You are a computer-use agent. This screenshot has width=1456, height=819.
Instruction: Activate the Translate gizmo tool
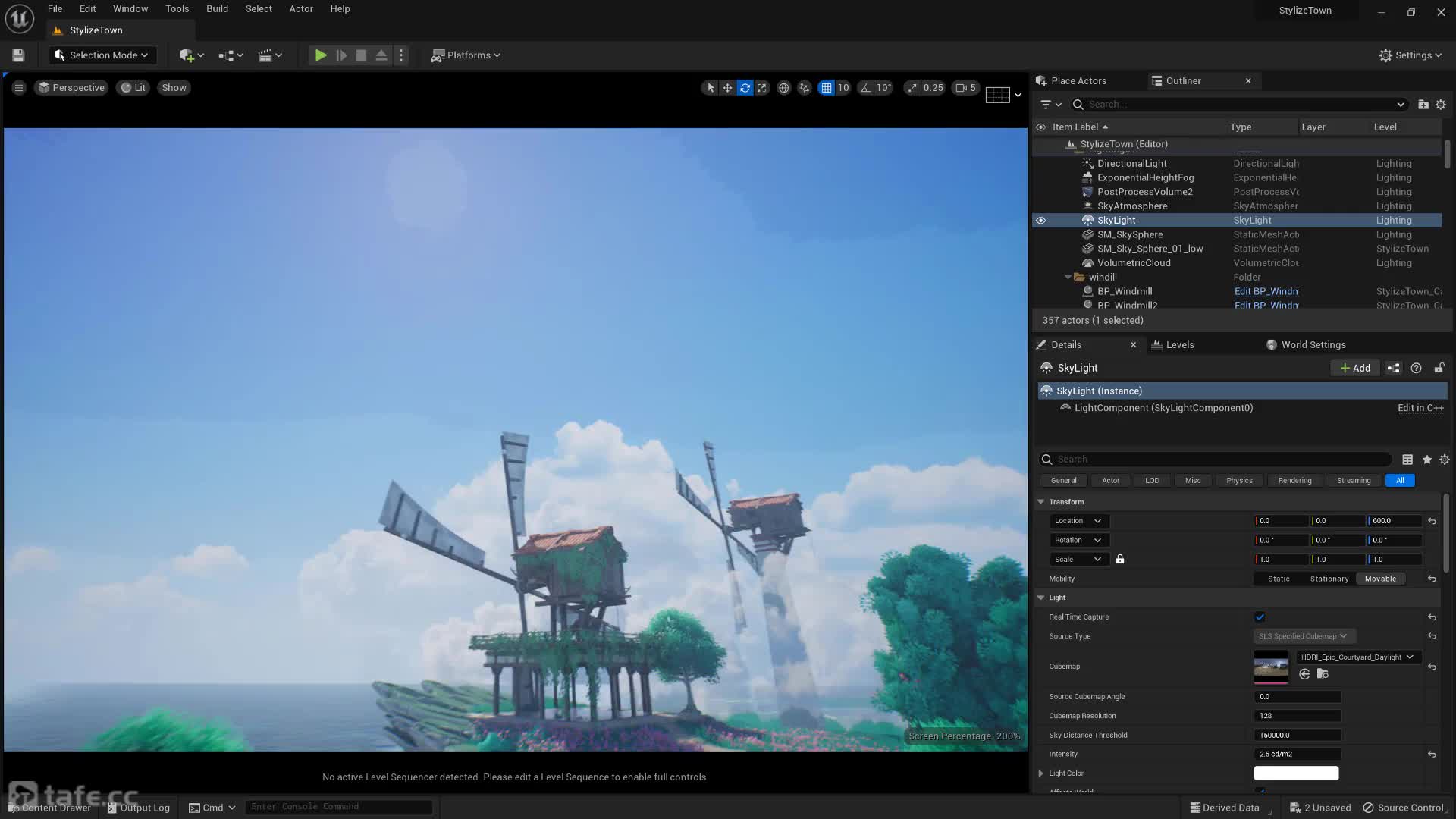coord(727,88)
